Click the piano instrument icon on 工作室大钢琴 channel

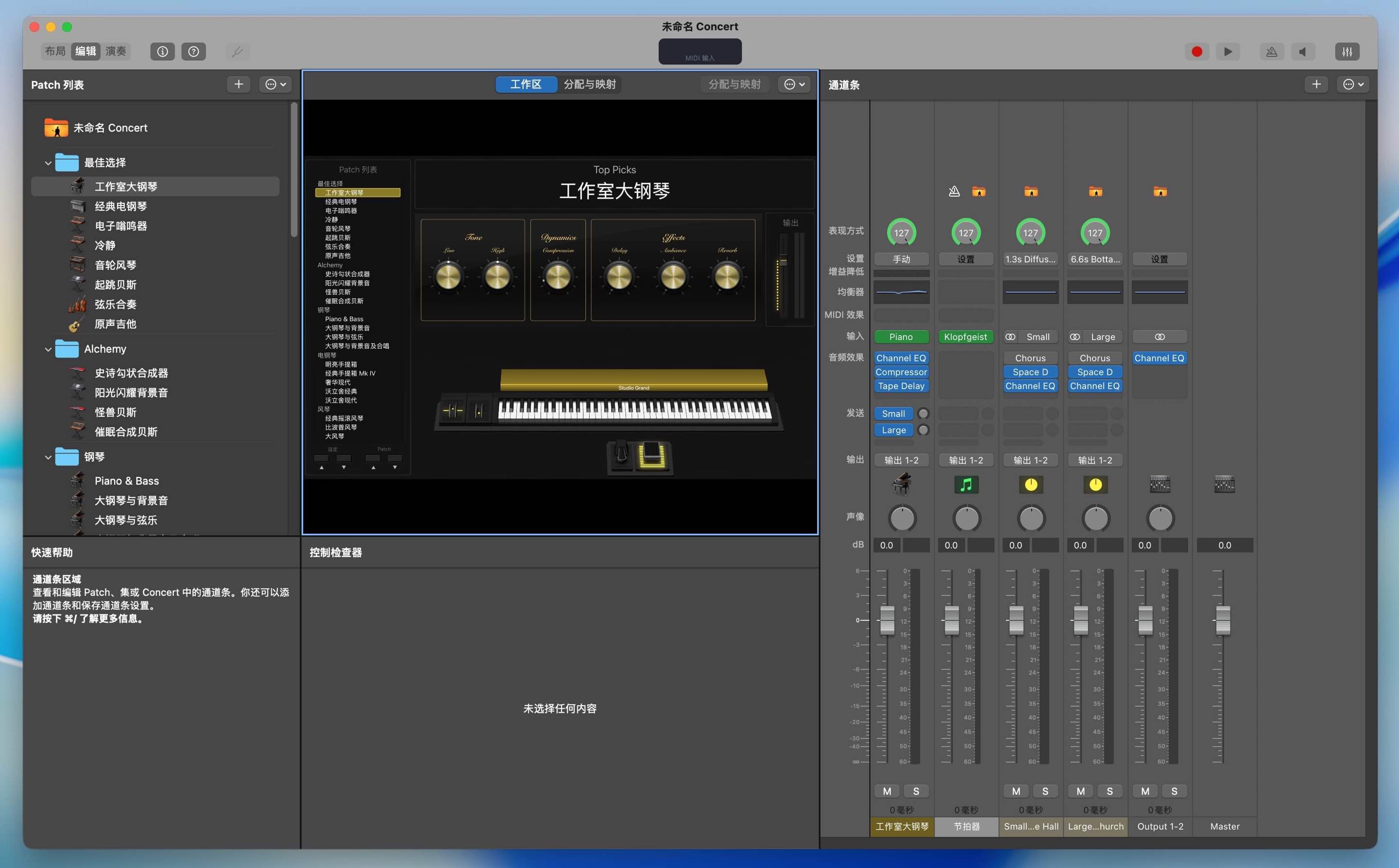click(x=901, y=484)
